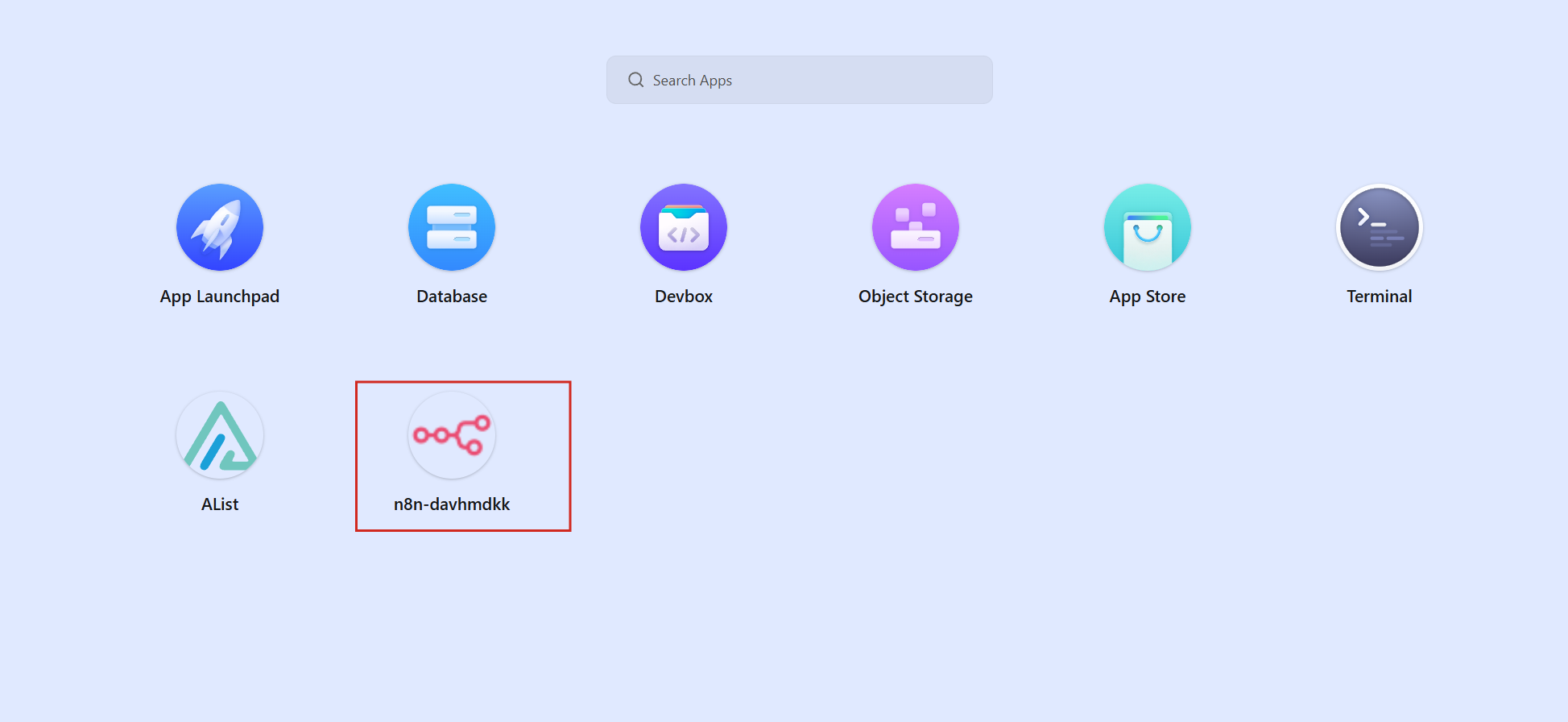The image size is (1568, 722).
Task: Select the "Devbox" label text
Action: [x=684, y=297]
